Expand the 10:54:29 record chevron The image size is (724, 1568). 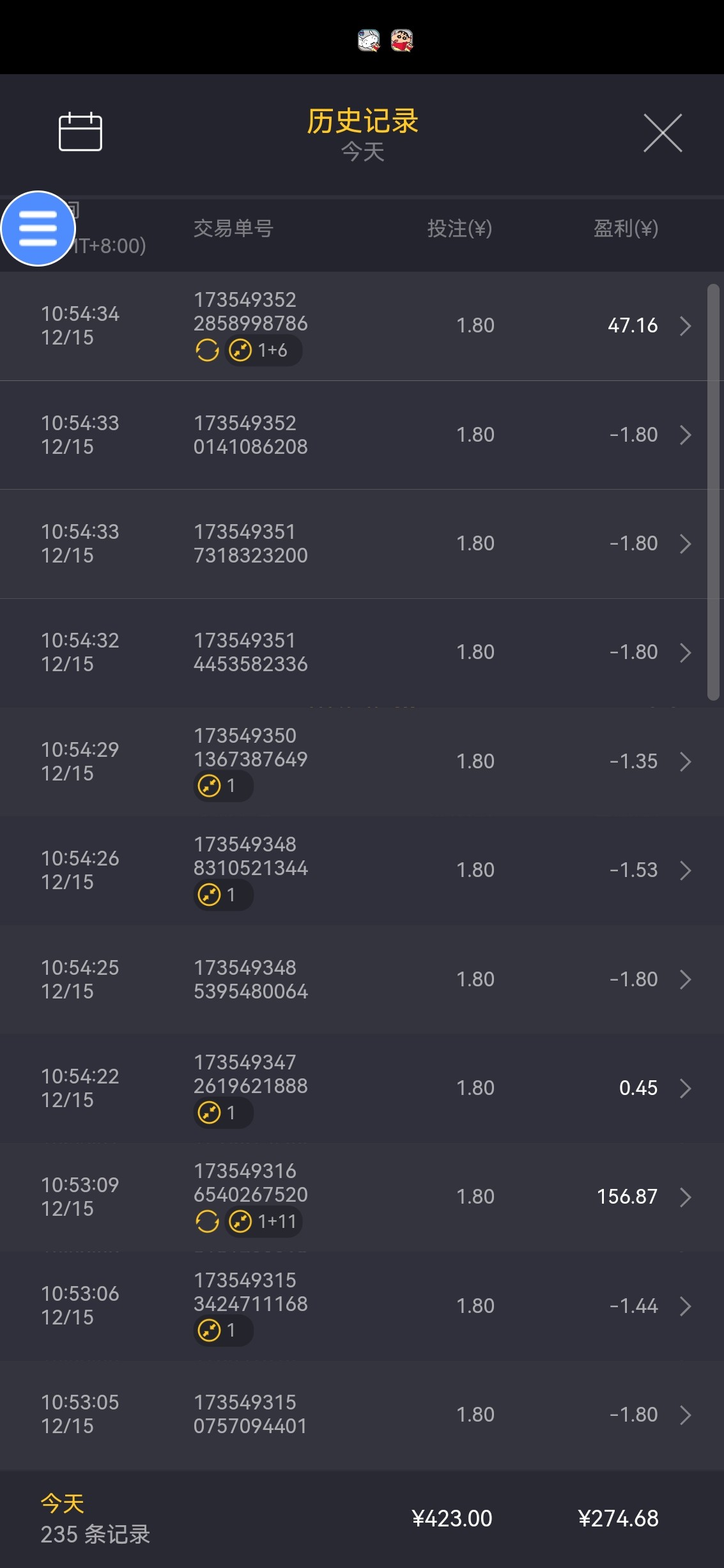click(686, 761)
